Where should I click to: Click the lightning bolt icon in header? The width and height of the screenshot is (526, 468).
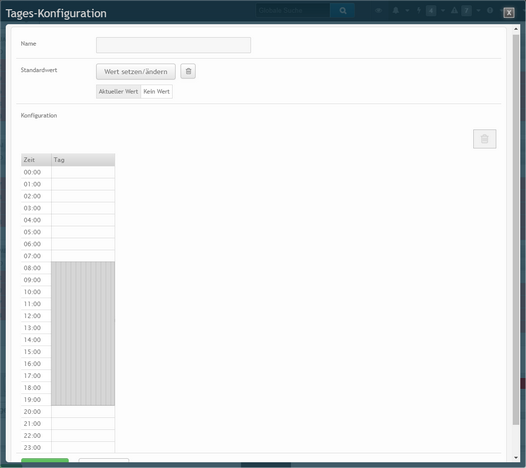point(419,10)
